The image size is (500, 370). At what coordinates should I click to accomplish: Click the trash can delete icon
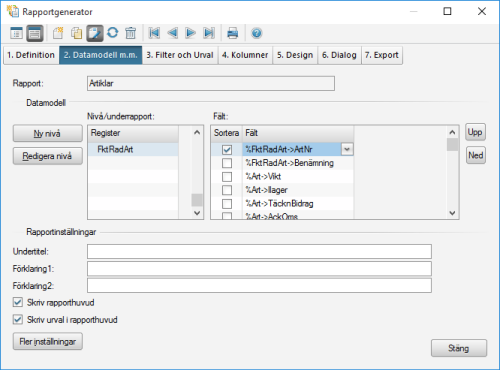tap(130, 33)
